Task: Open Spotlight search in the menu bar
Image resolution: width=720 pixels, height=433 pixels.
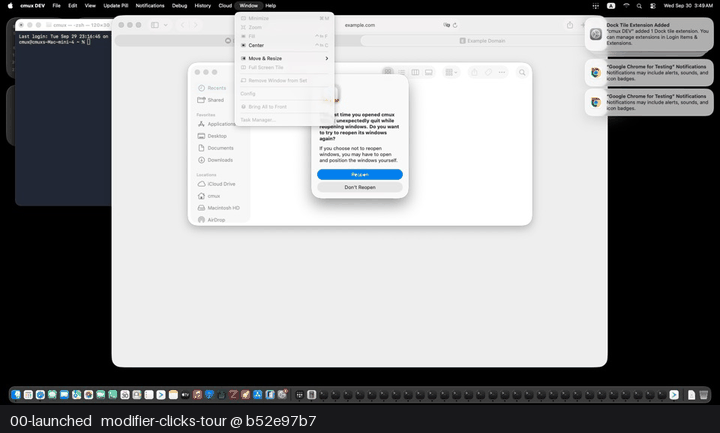Action: tap(639, 6)
